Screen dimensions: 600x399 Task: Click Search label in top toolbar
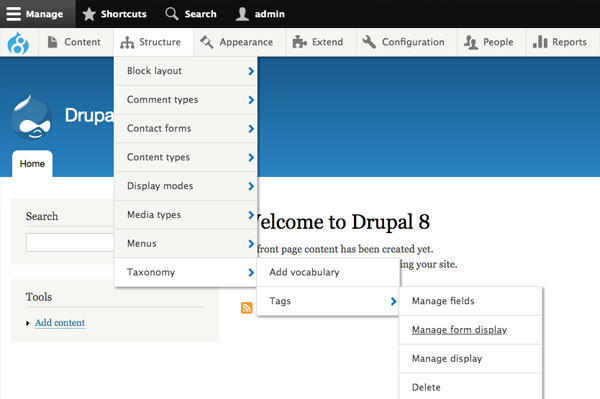coord(201,14)
